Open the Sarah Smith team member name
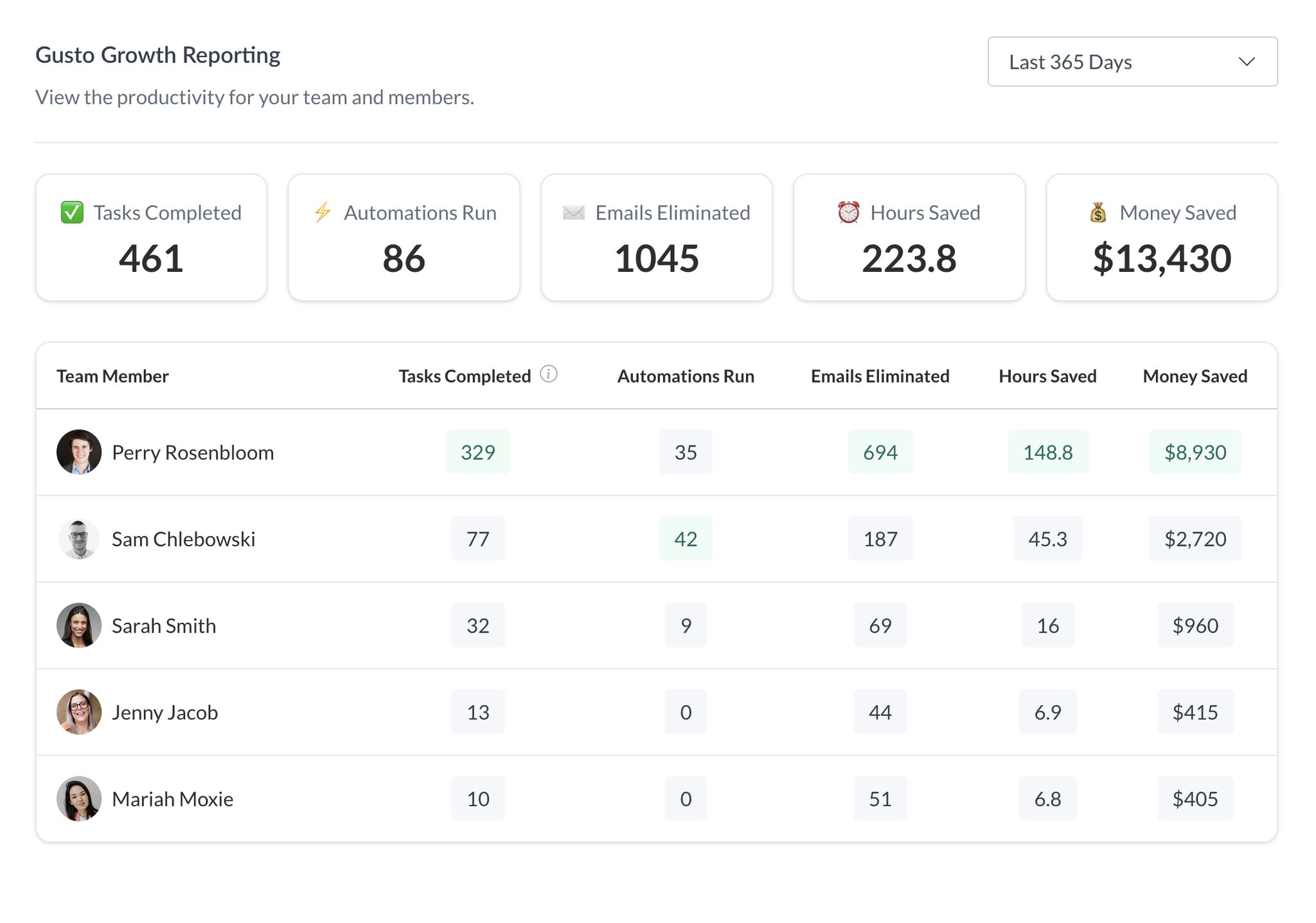The image size is (1316, 923). 164,625
